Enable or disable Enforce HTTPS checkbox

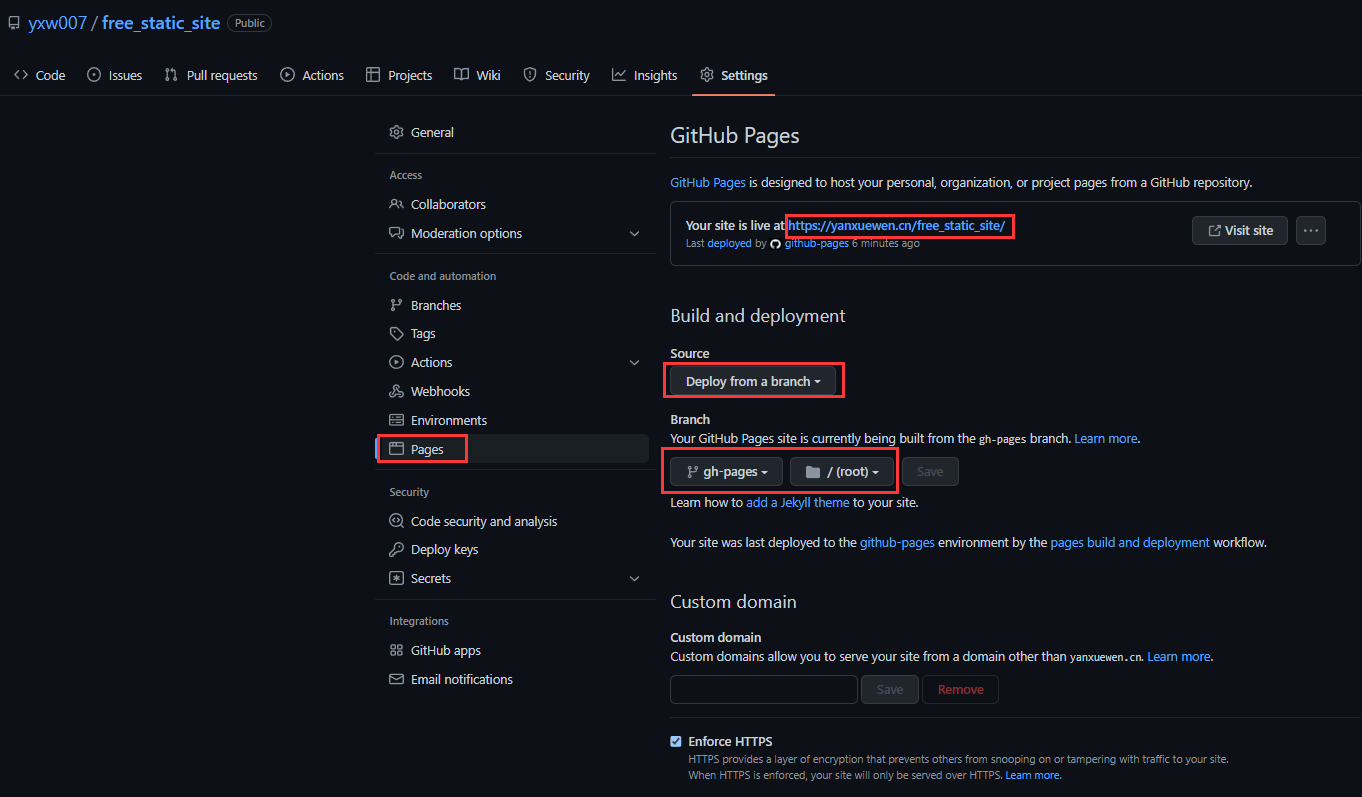point(676,742)
